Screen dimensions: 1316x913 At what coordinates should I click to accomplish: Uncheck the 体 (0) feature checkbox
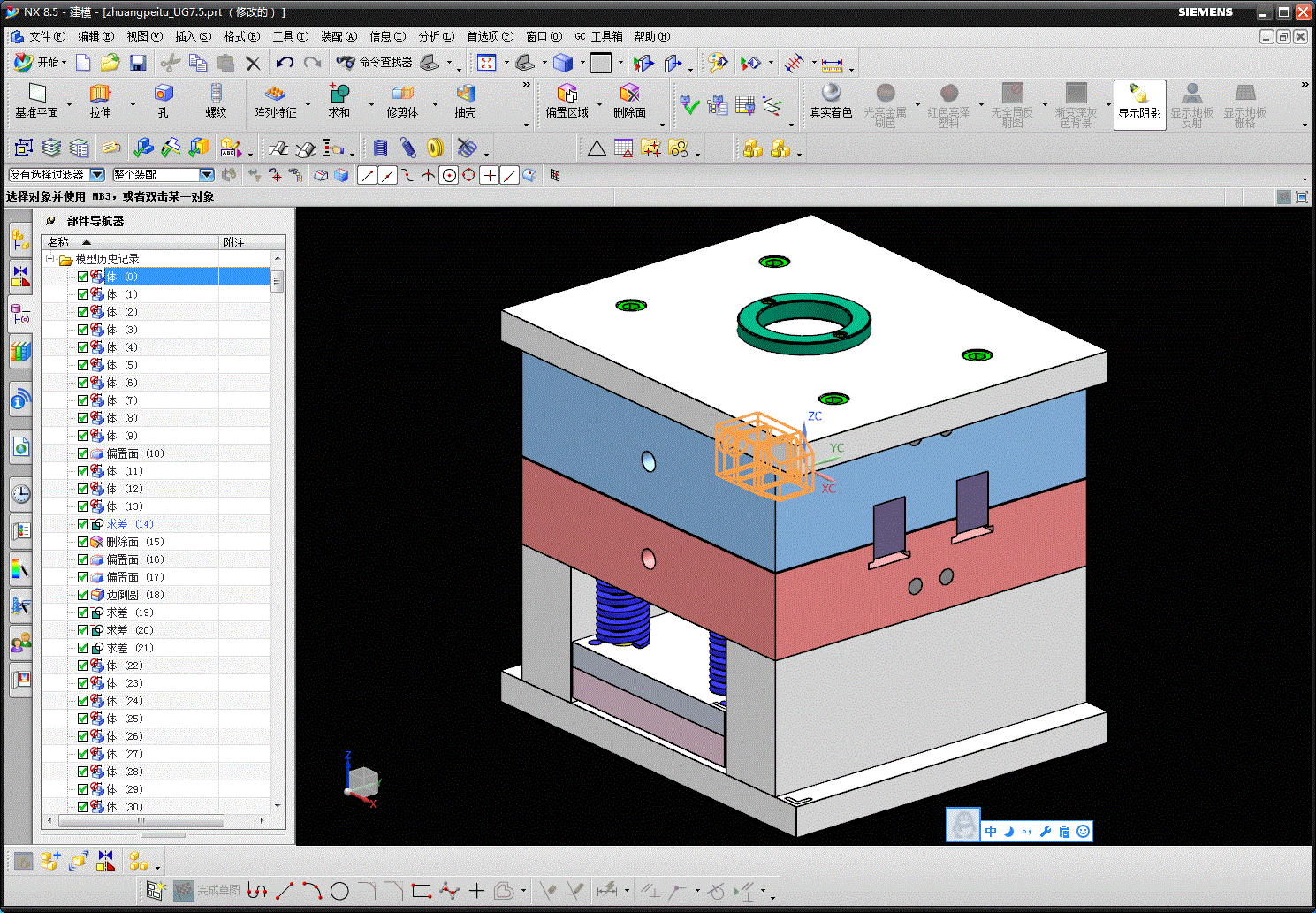click(83, 277)
